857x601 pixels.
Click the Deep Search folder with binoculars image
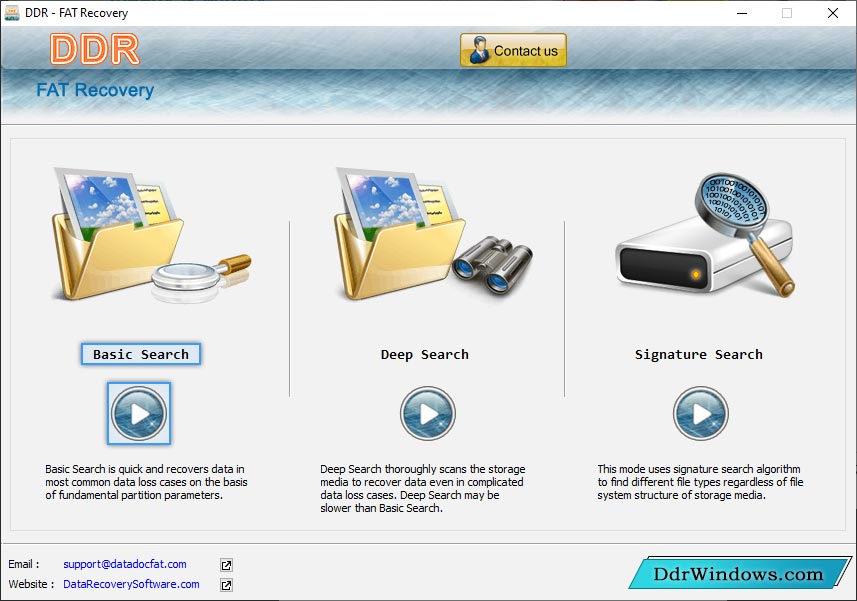coord(433,233)
